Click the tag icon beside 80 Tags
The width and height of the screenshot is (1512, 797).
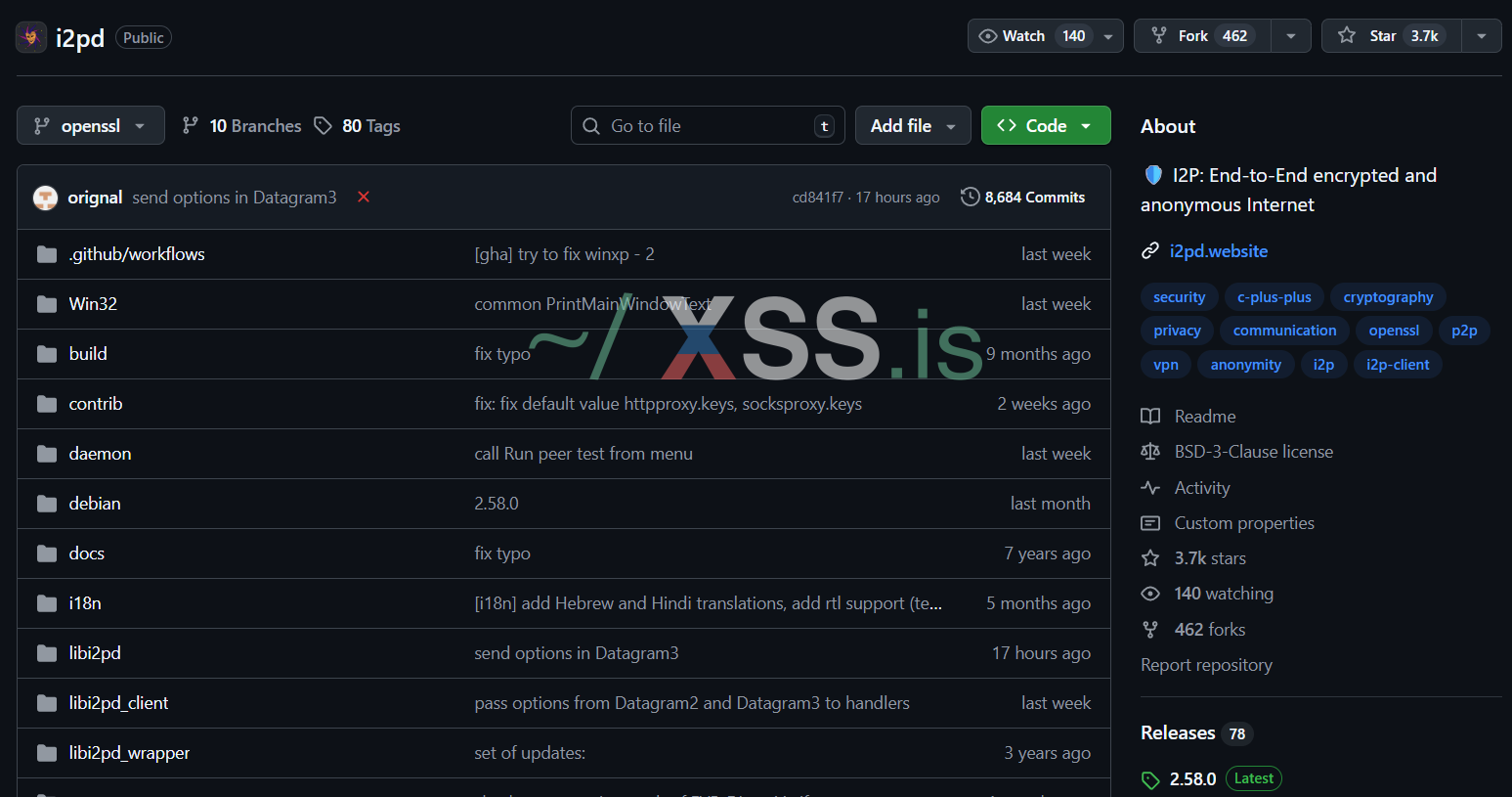click(324, 126)
